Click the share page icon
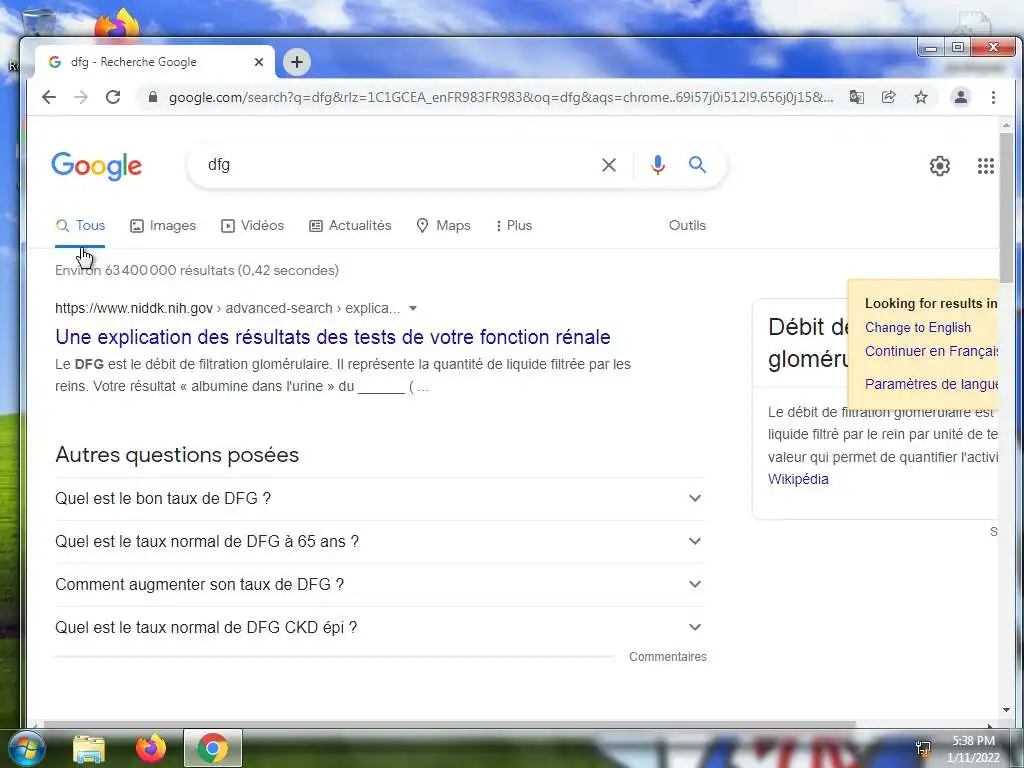The image size is (1024, 768). pyautogui.click(x=888, y=97)
